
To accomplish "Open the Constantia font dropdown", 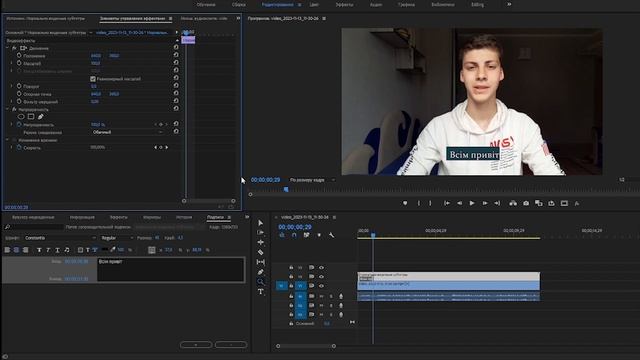I will pos(60,238).
